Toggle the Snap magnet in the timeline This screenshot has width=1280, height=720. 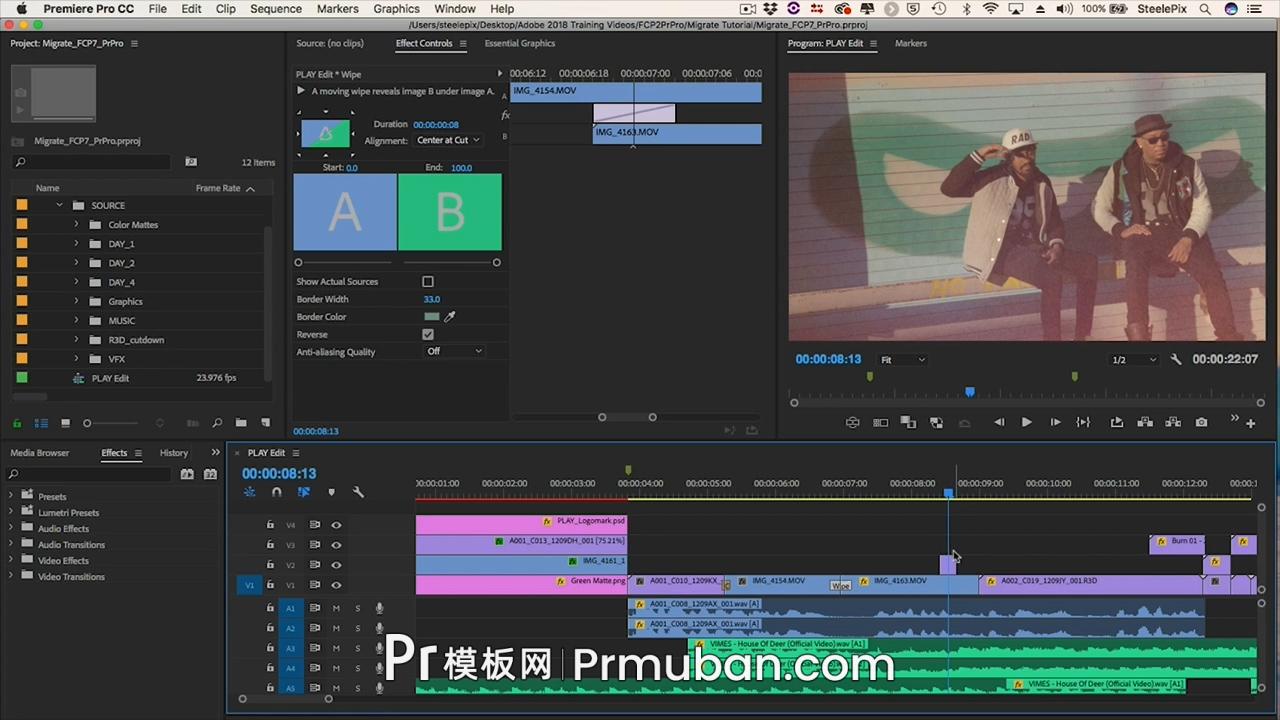tap(277, 492)
